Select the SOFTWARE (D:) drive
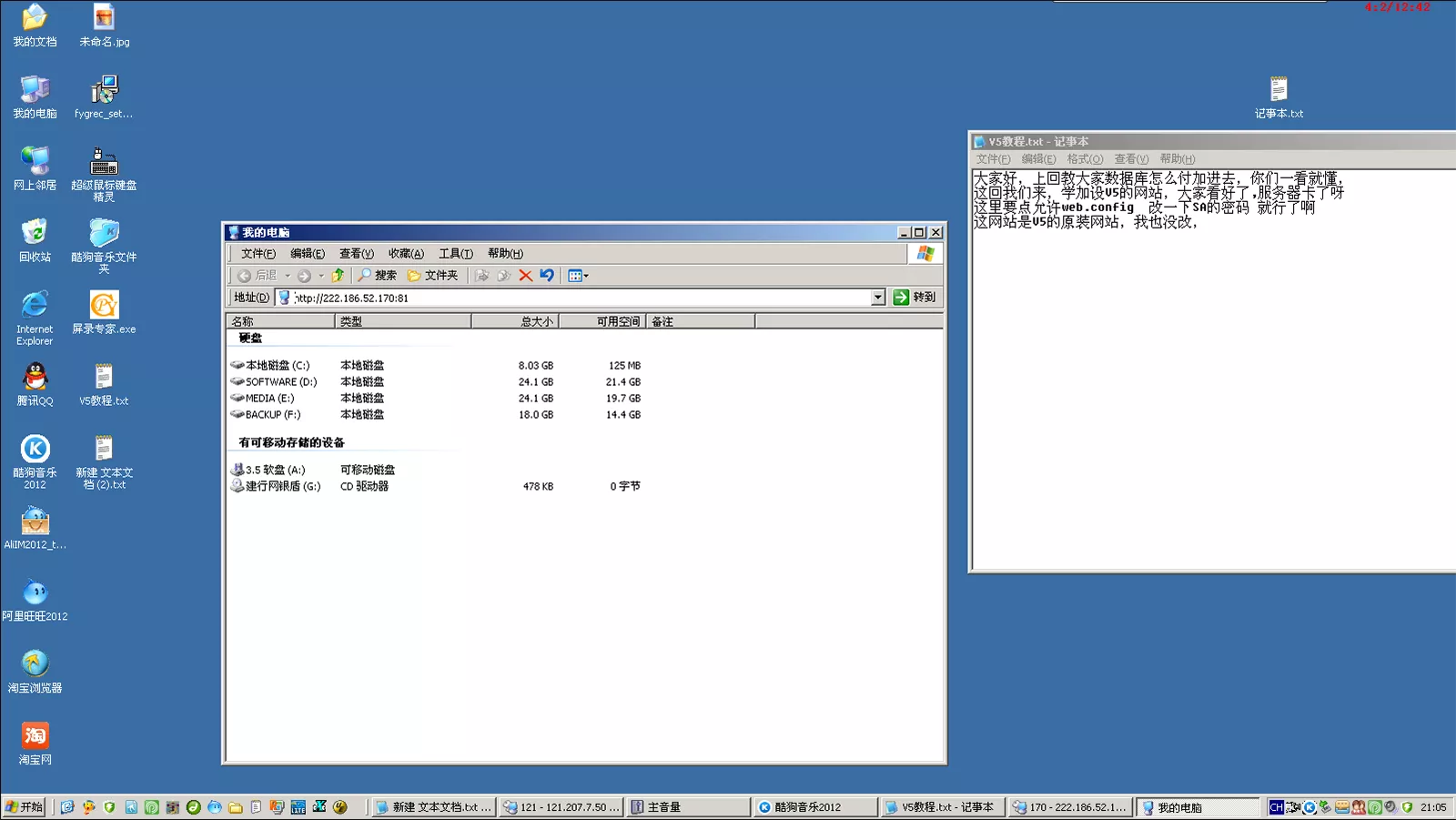This screenshot has width=1456, height=820. point(280,382)
